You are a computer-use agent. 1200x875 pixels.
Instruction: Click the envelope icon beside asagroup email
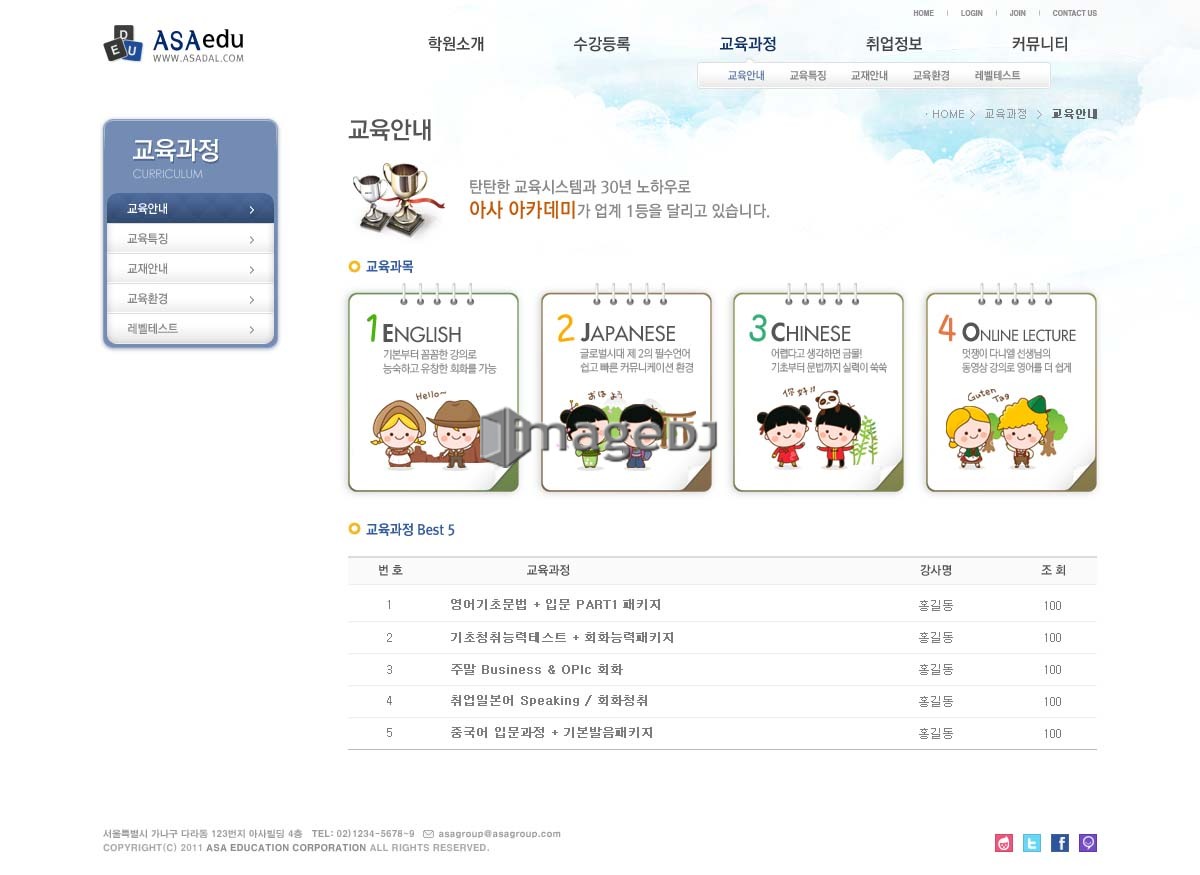click(x=428, y=833)
